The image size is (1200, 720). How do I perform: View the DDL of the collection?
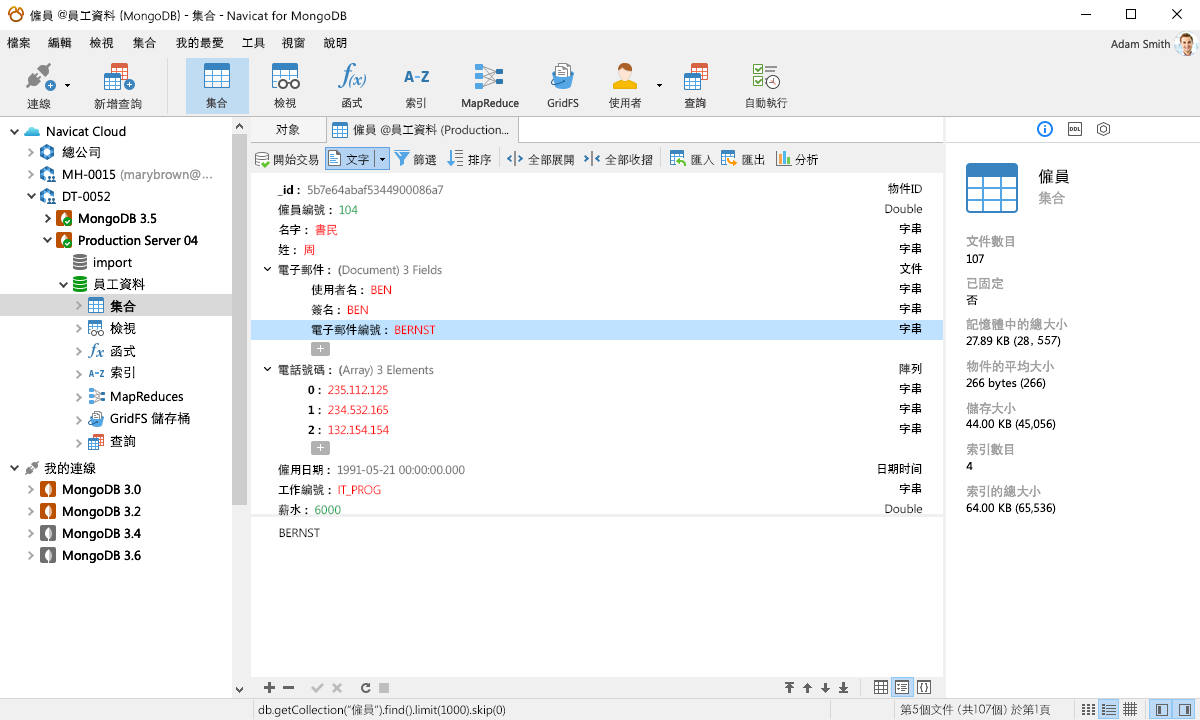(x=1074, y=129)
